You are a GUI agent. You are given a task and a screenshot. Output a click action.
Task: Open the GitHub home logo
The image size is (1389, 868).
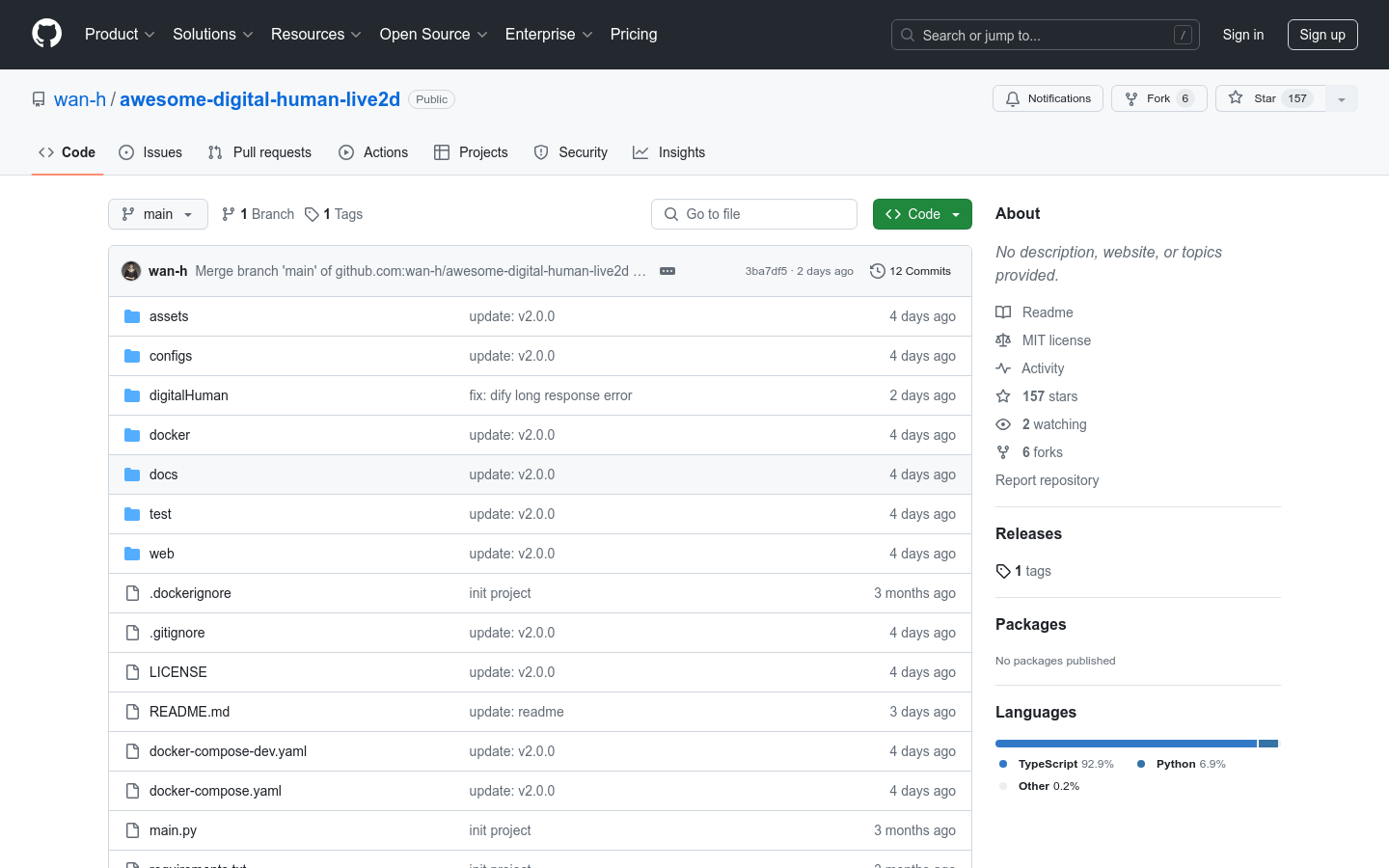(x=46, y=34)
